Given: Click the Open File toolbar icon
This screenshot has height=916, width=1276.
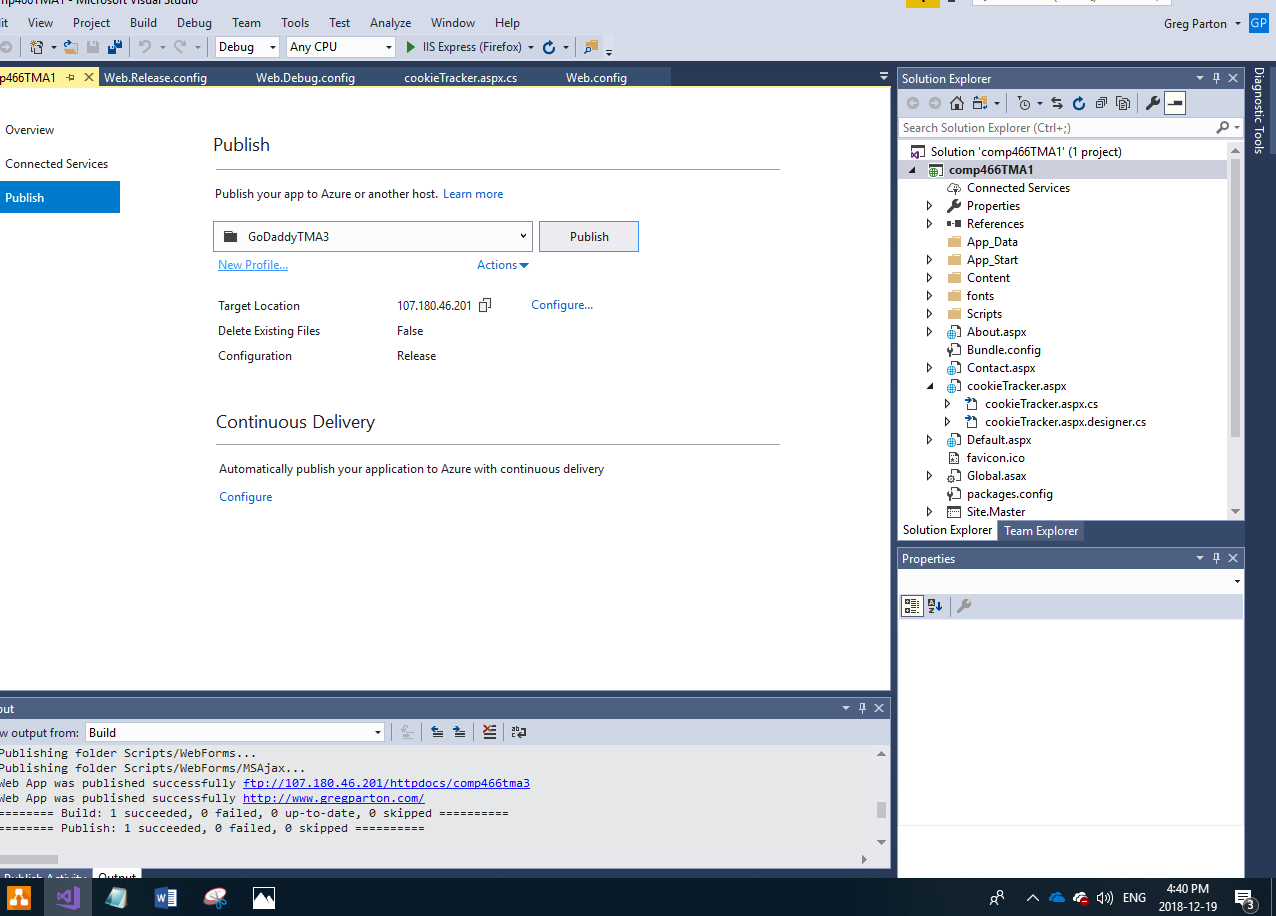Looking at the screenshot, I should (70, 47).
